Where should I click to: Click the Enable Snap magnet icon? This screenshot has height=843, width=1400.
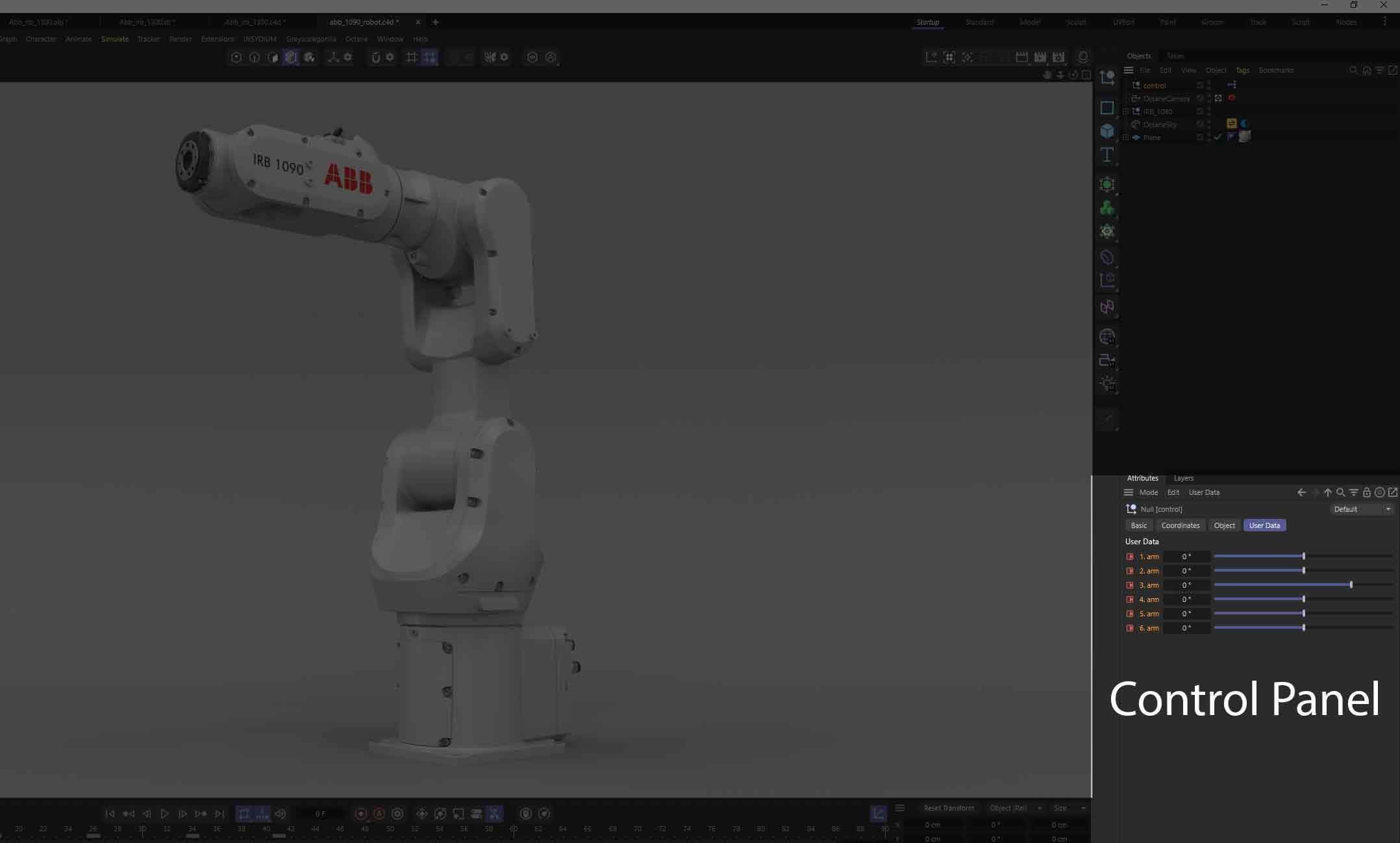pos(375,57)
